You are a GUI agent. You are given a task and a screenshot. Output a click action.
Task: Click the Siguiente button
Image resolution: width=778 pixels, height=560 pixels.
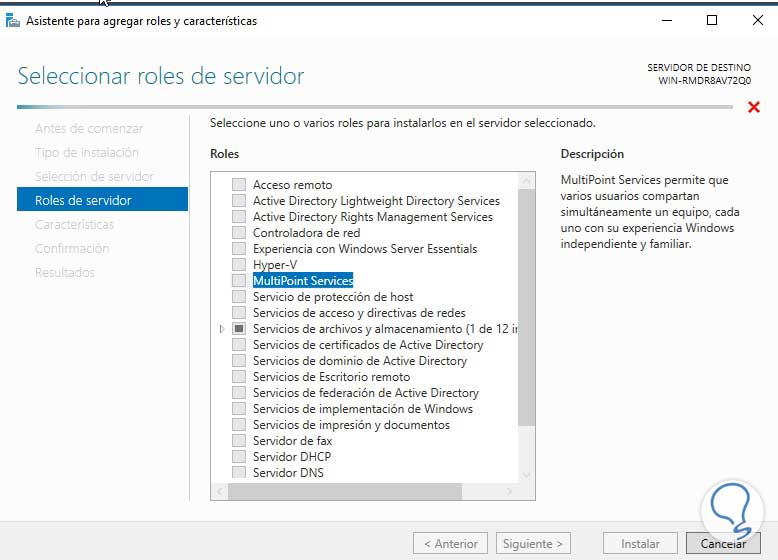[533, 544]
